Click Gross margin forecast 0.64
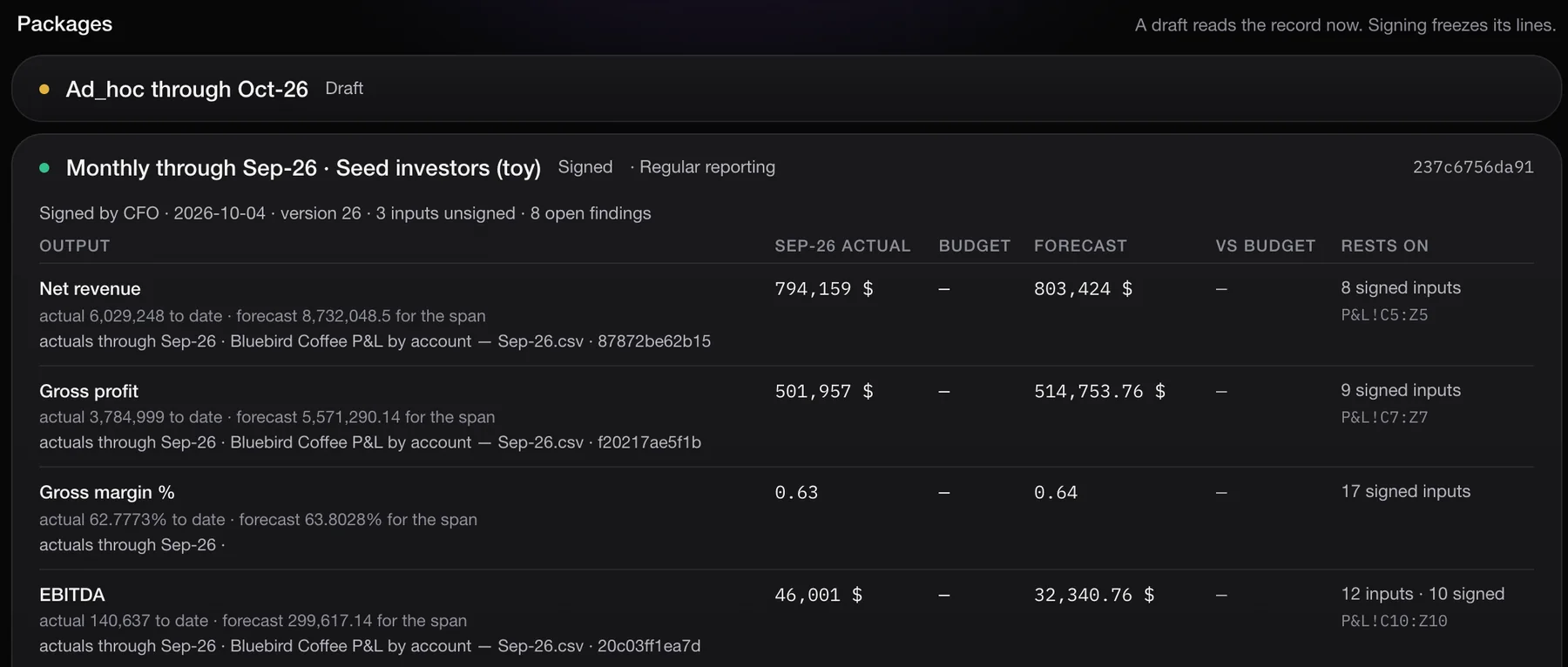The image size is (1568, 667). [x=1056, y=492]
